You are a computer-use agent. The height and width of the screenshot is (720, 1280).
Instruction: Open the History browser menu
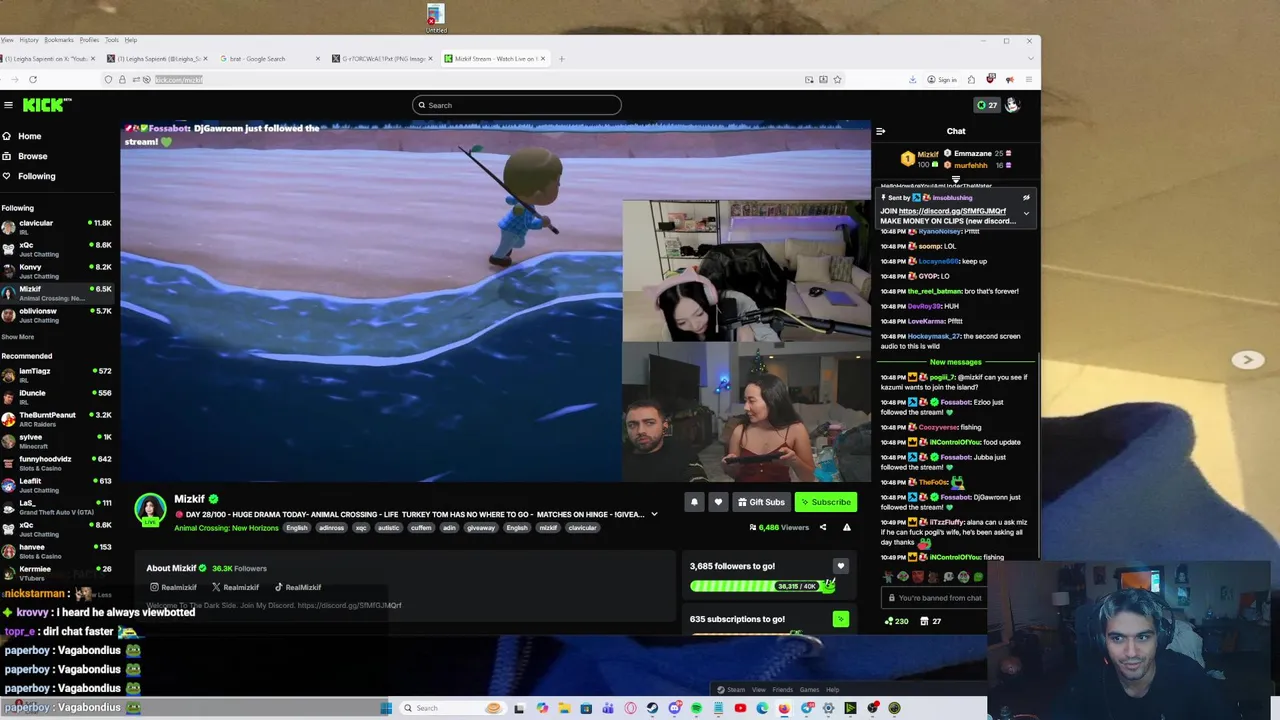click(x=28, y=40)
